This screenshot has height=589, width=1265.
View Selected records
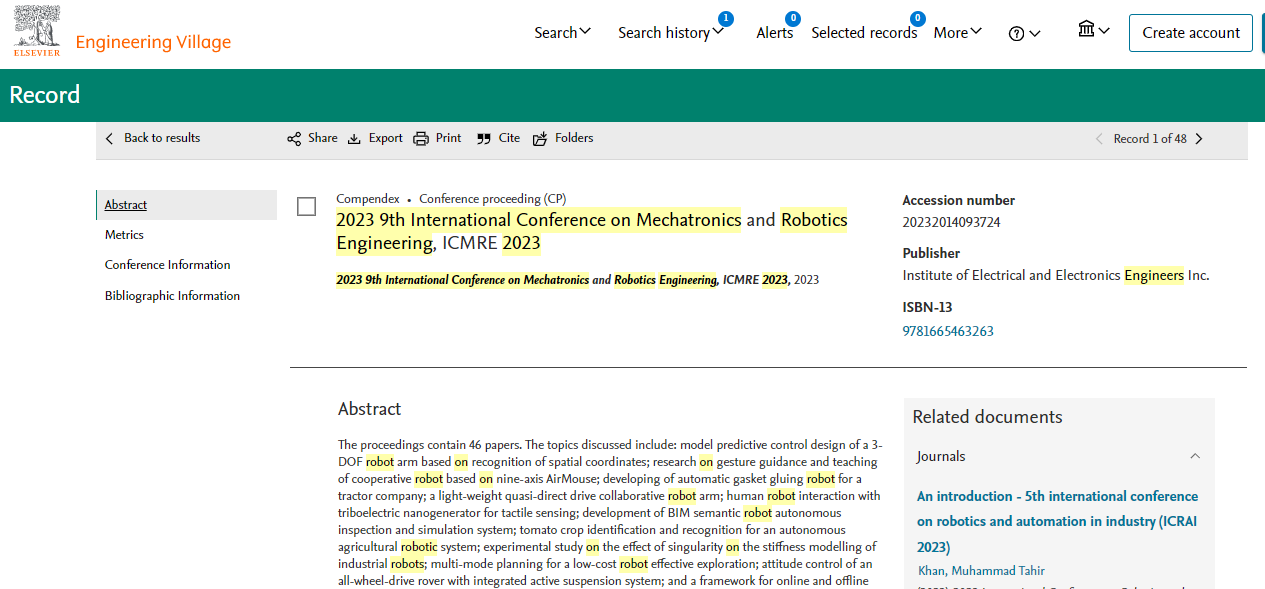[864, 33]
